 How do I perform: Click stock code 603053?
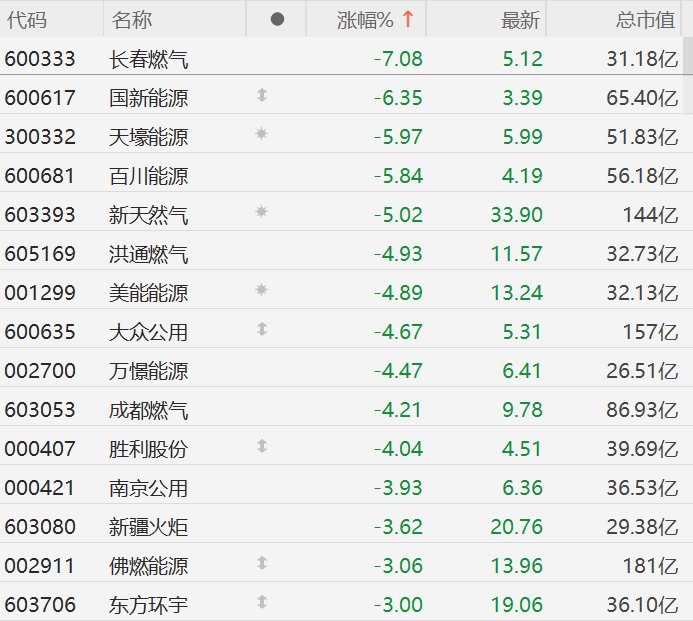pos(40,410)
